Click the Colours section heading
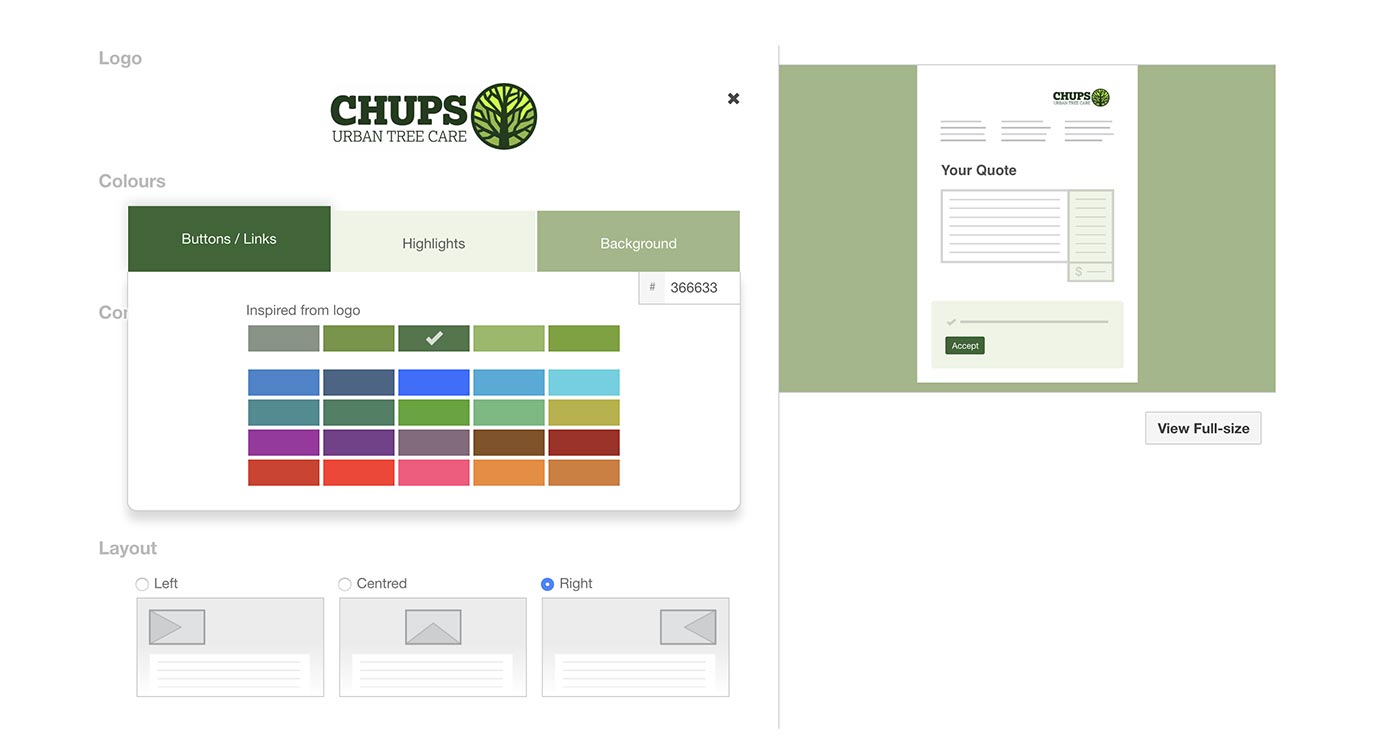Screen dimensions: 1384x750 (132, 181)
